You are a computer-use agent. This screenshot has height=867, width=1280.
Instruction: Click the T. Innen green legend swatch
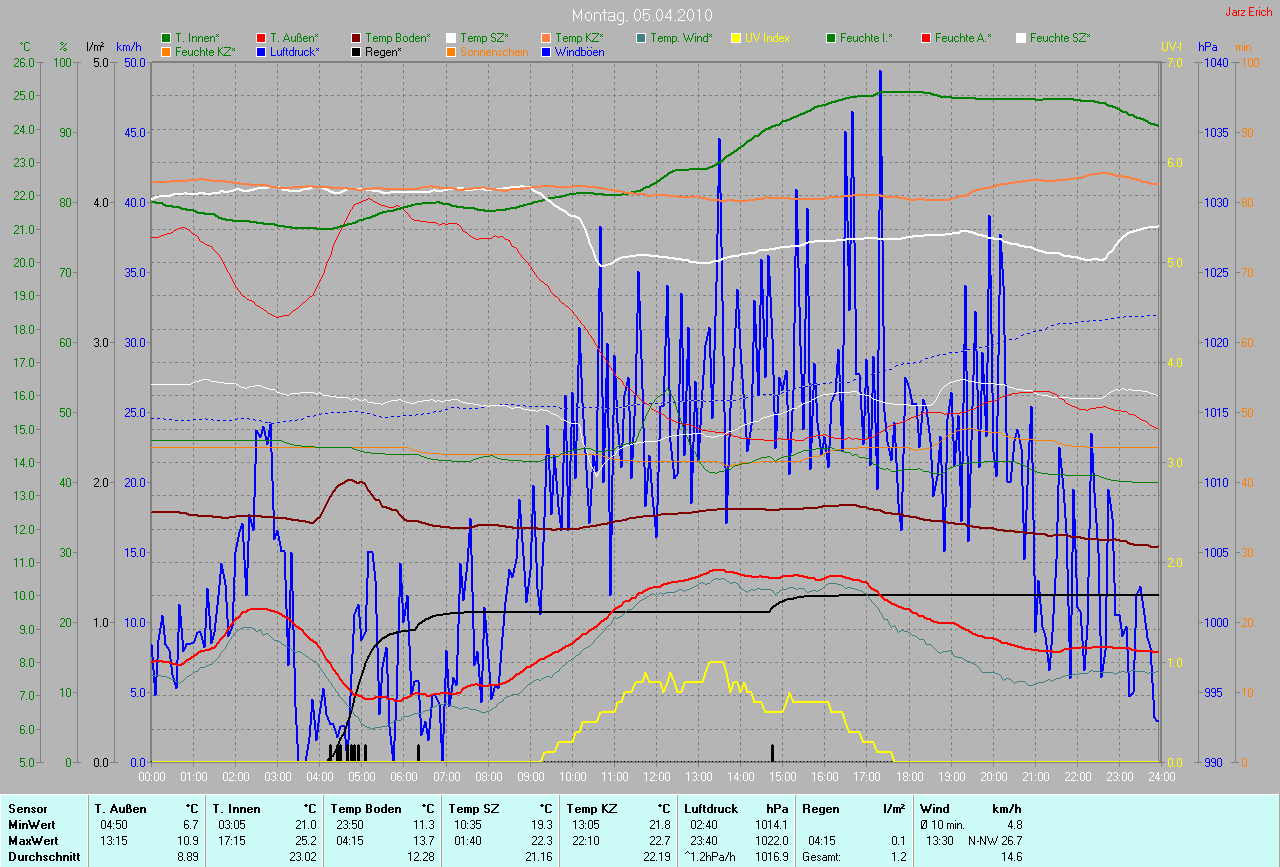166,38
